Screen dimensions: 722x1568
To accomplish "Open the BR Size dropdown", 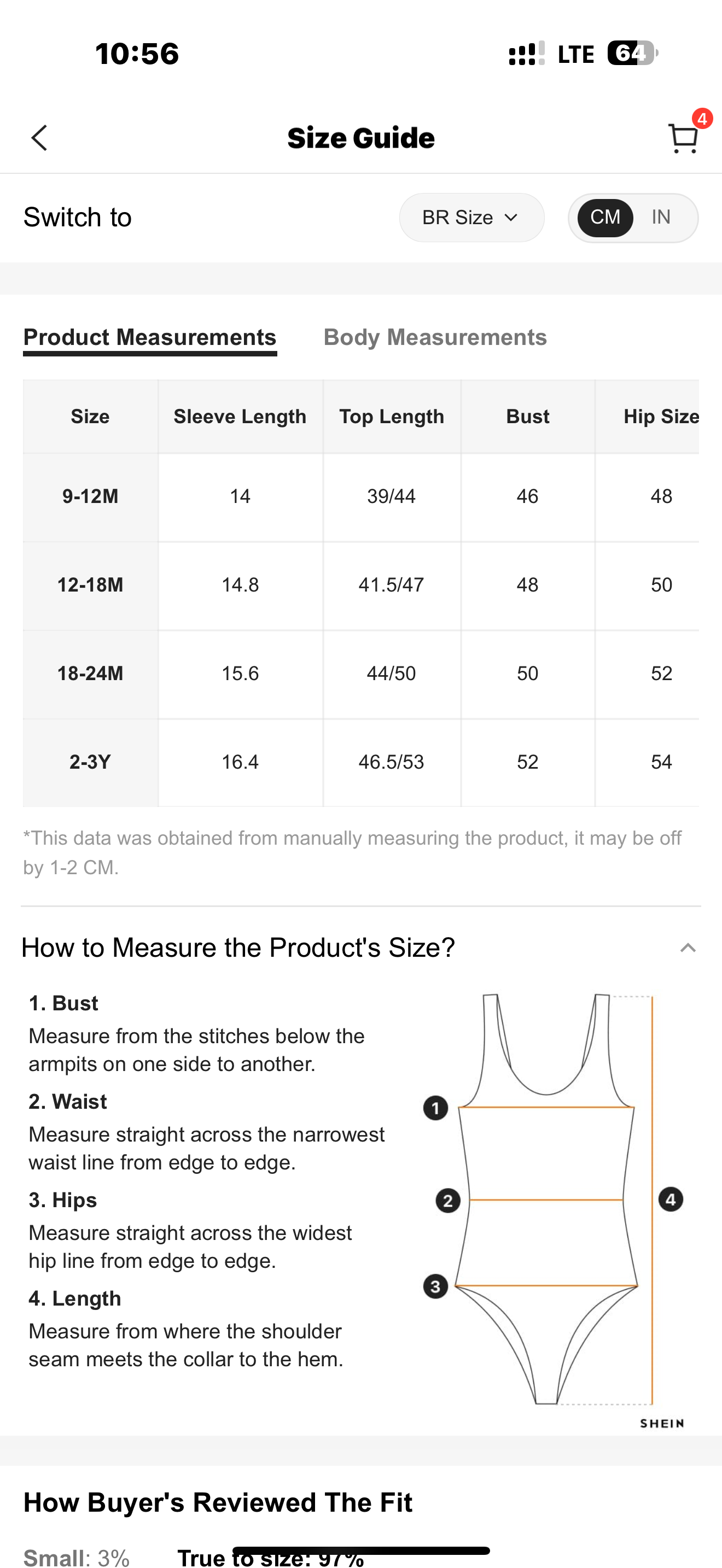I will click(471, 217).
